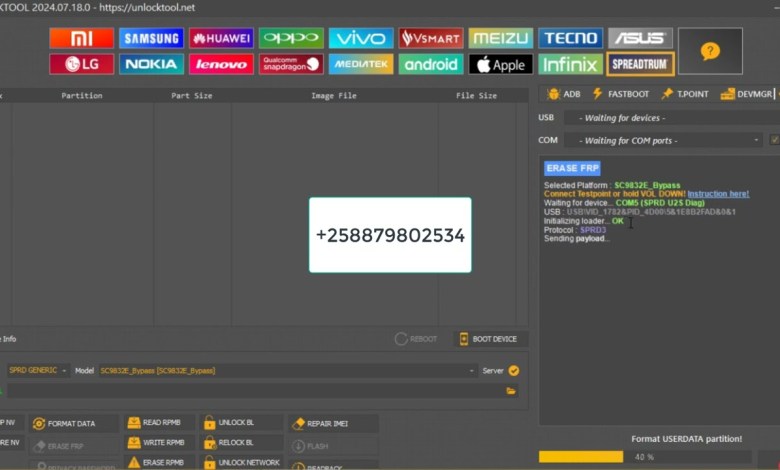Toggle the checkbox beside COM ports dropdown
The width and height of the screenshot is (780, 470).
tap(774, 141)
